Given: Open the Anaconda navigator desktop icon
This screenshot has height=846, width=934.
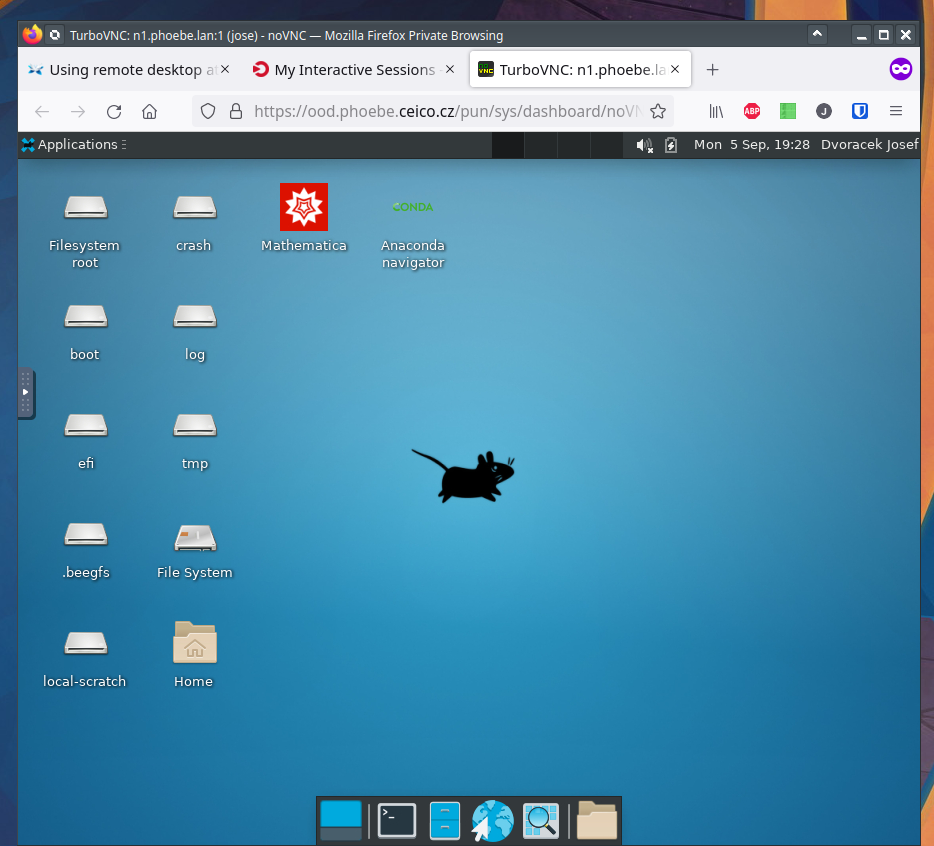Looking at the screenshot, I should tap(413, 207).
